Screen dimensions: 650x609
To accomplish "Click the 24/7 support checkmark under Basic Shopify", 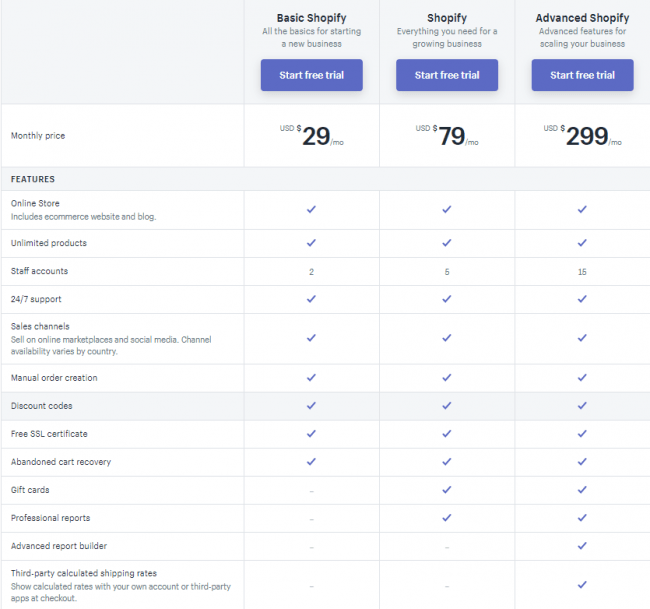I will (x=311, y=299).
